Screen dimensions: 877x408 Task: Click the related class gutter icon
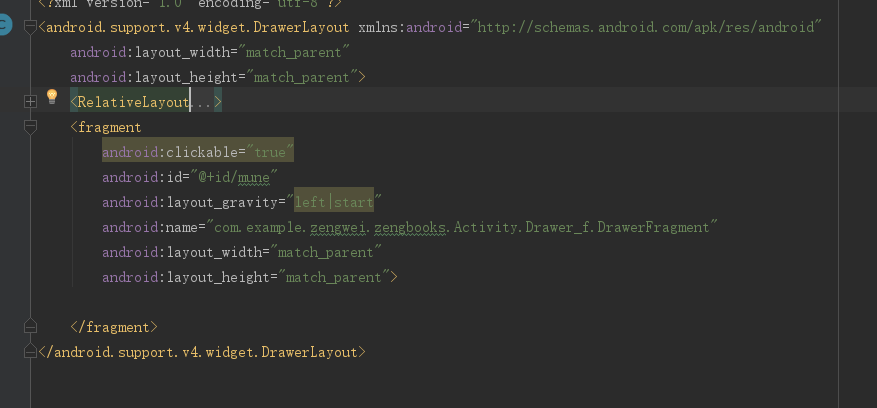(x=4, y=26)
